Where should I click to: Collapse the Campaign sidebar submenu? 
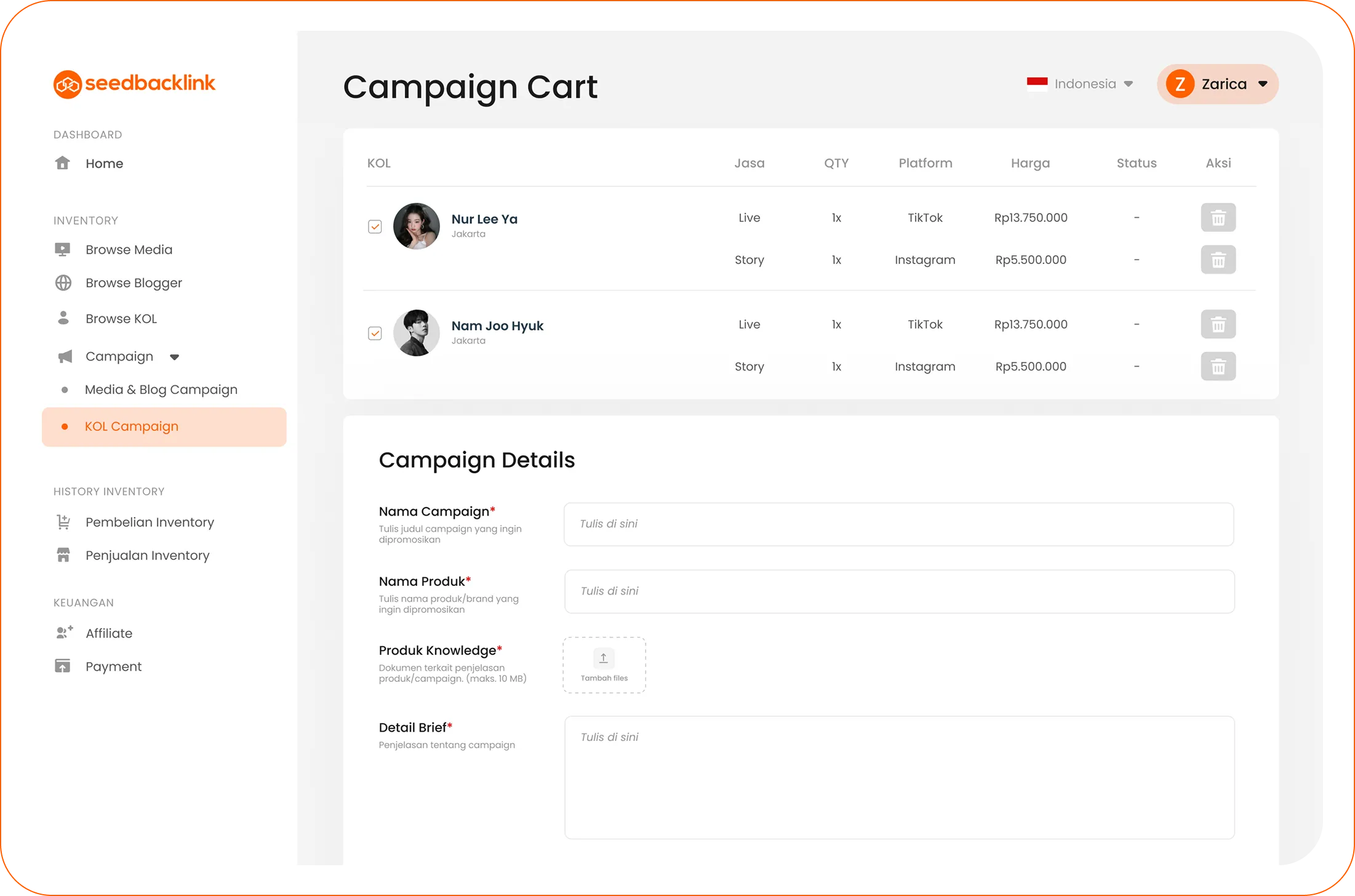click(174, 357)
